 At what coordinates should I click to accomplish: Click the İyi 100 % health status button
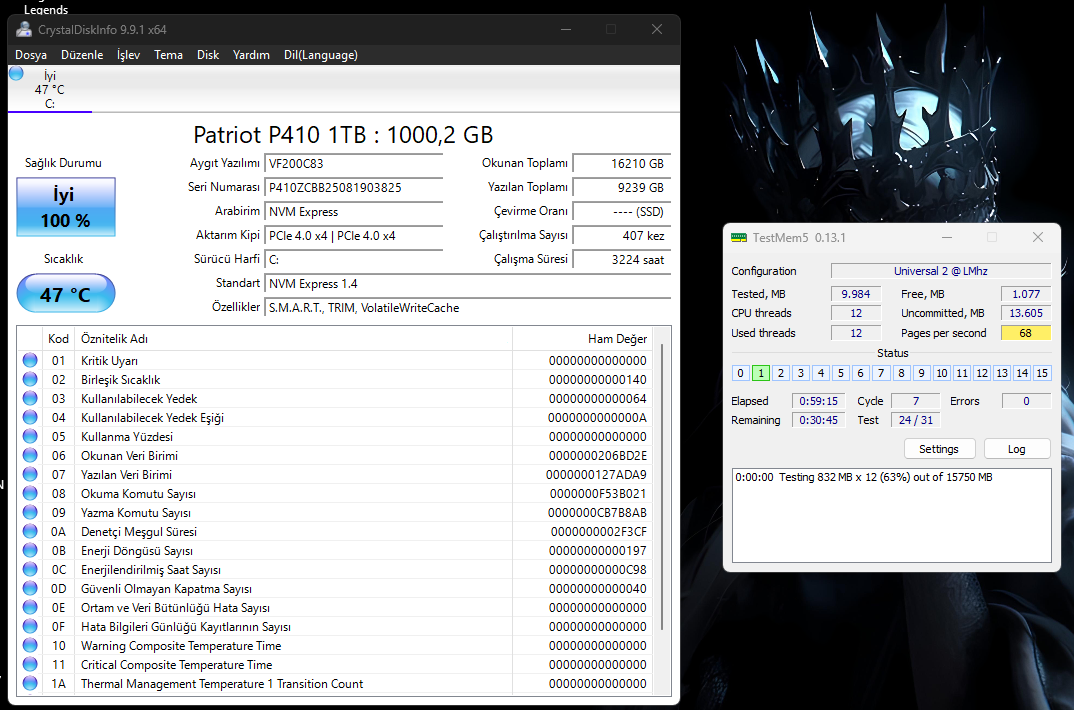pyautogui.click(x=66, y=207)
